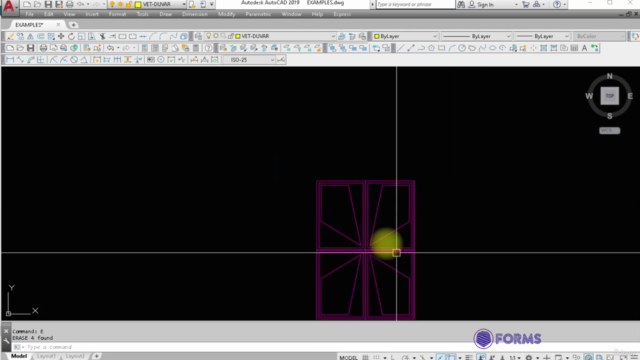Click Sign In
The width and height of the screenshot is (640, 360).
pos(485,4)
